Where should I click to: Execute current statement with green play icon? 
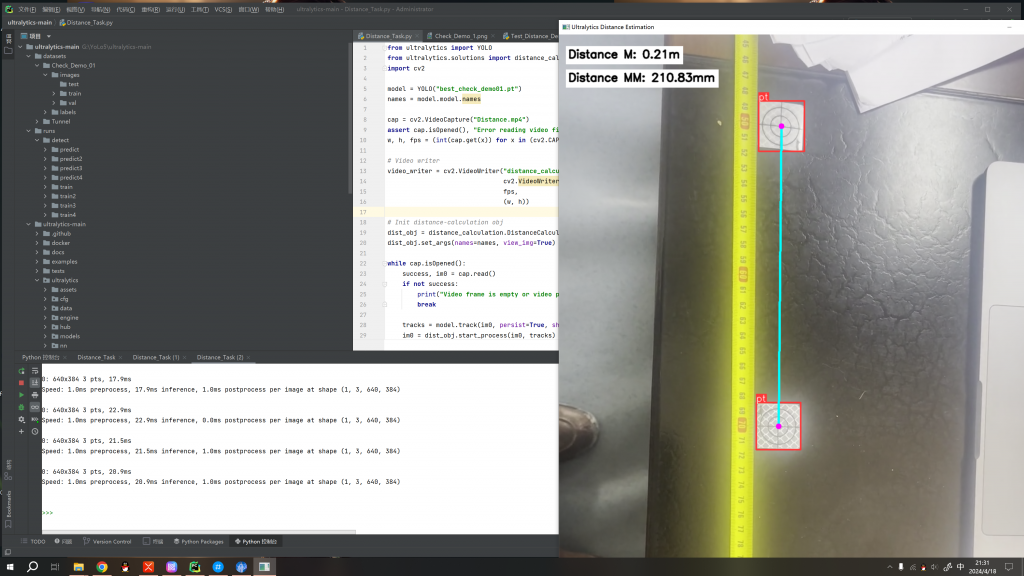pos(21,395)
